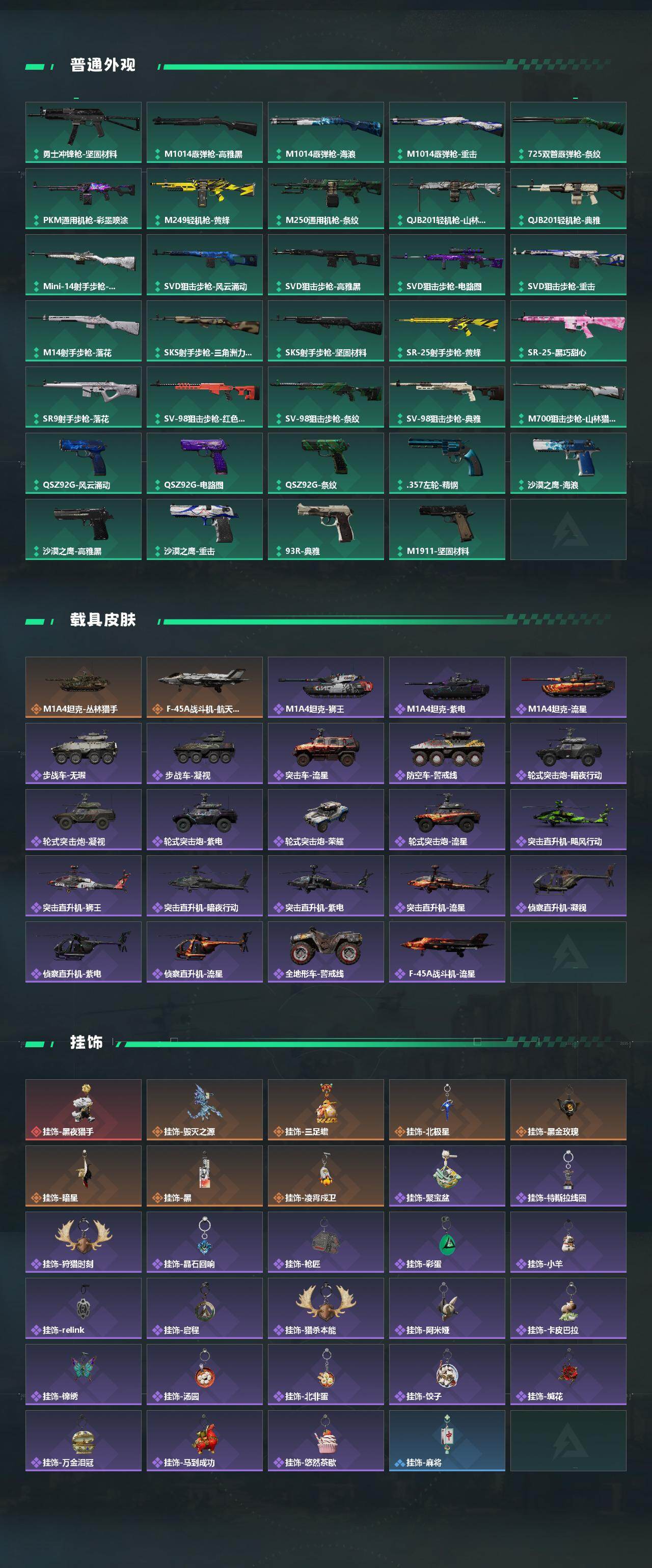Select the 挂饰-狩猎时刻 antler charm

[84, 1242]
